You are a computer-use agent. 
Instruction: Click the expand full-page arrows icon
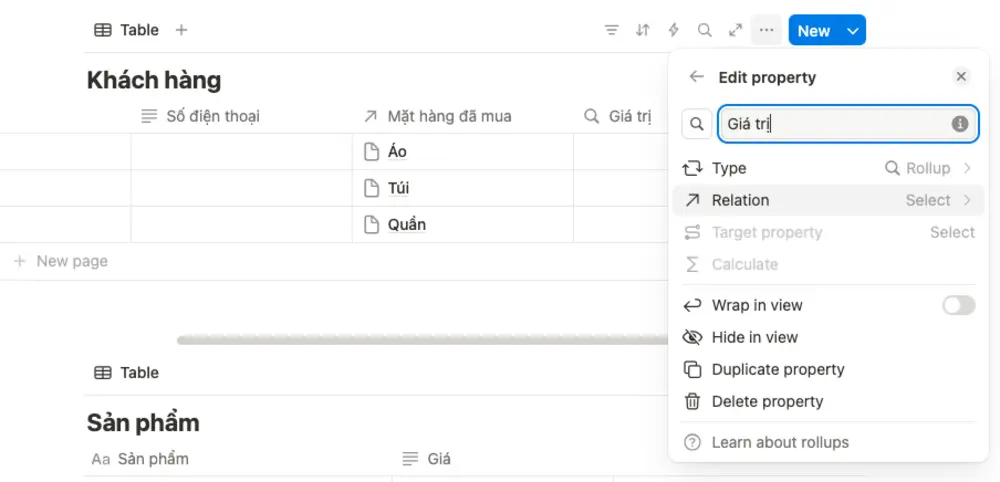click(x=735, y=30)
